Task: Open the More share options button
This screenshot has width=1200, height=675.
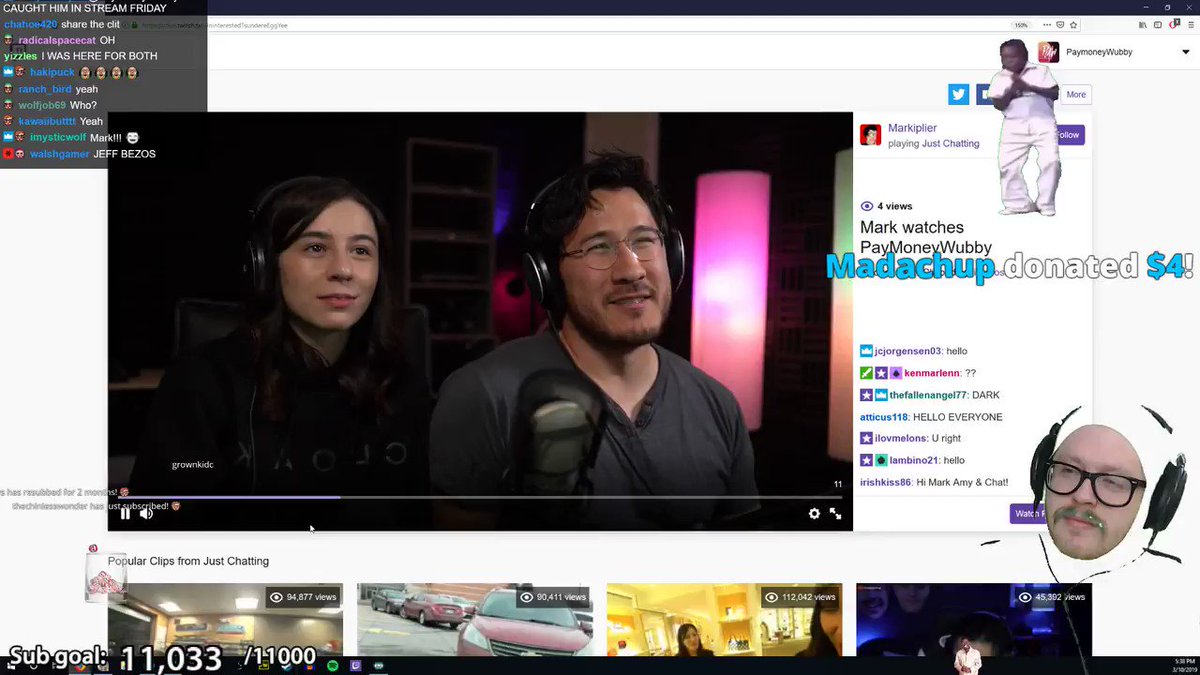Action: (1076, 95)
